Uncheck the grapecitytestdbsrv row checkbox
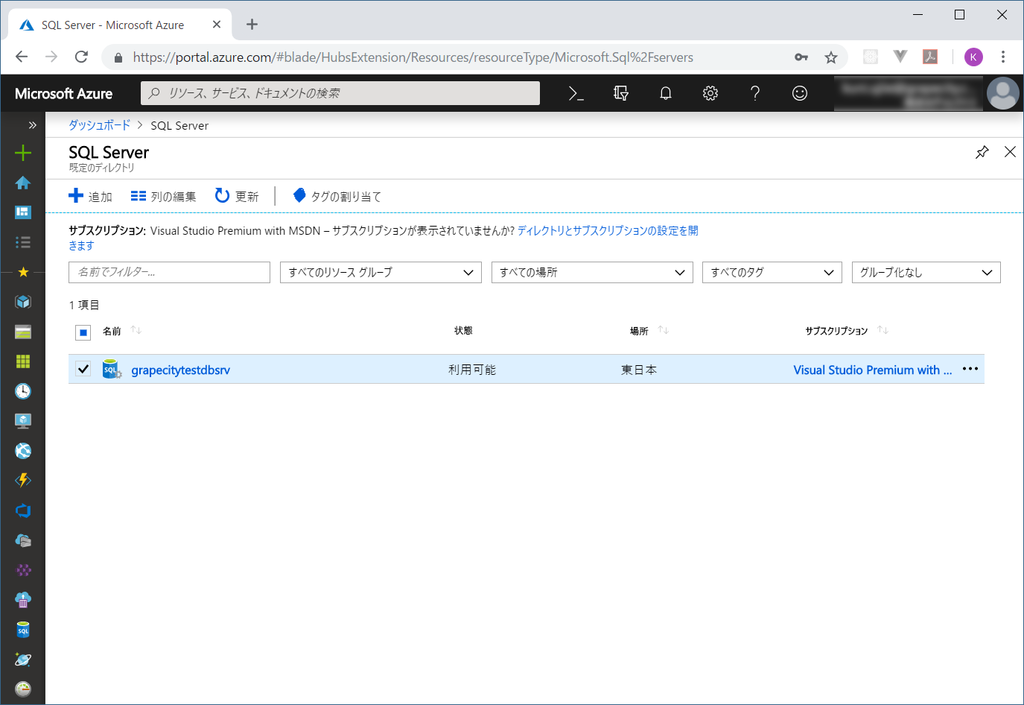The image size is (1024, 705). (x=83, y=369)
